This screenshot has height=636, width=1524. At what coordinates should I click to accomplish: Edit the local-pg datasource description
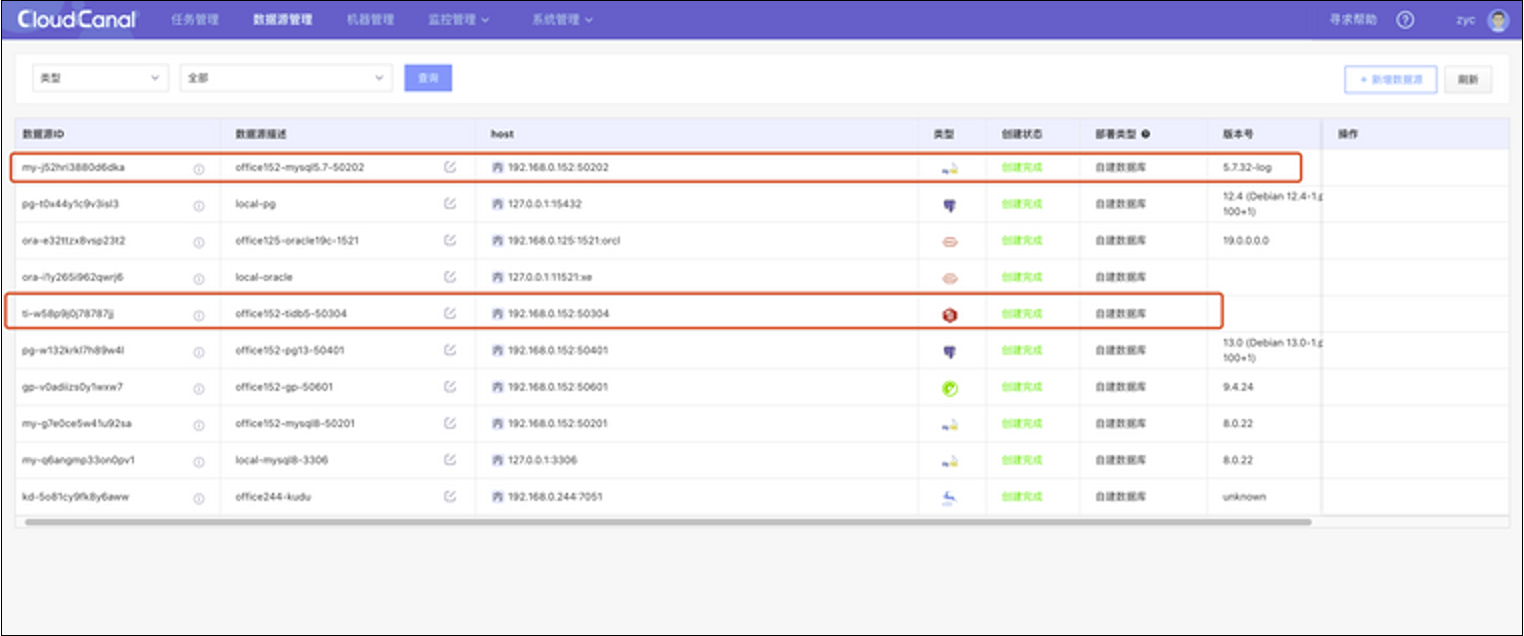point(450,204)
